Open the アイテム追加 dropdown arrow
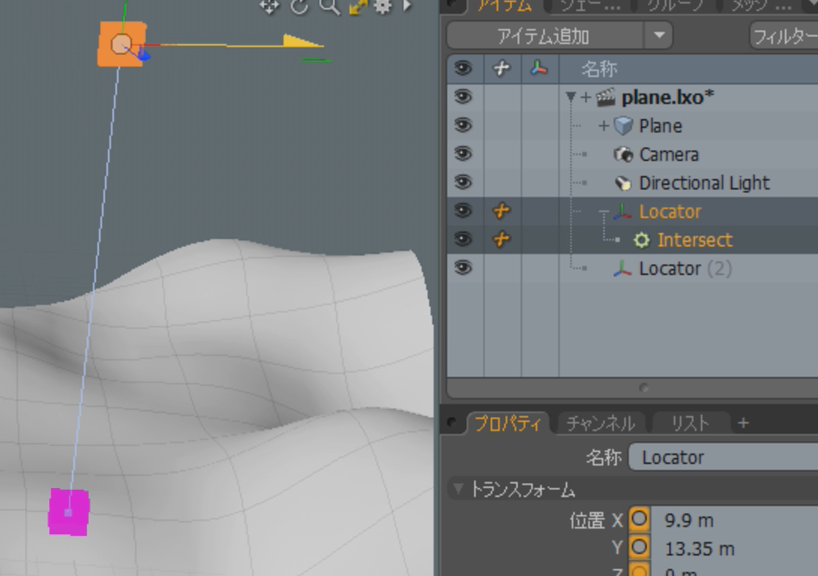This screenshot has height=576, width=818. point(658,37)
